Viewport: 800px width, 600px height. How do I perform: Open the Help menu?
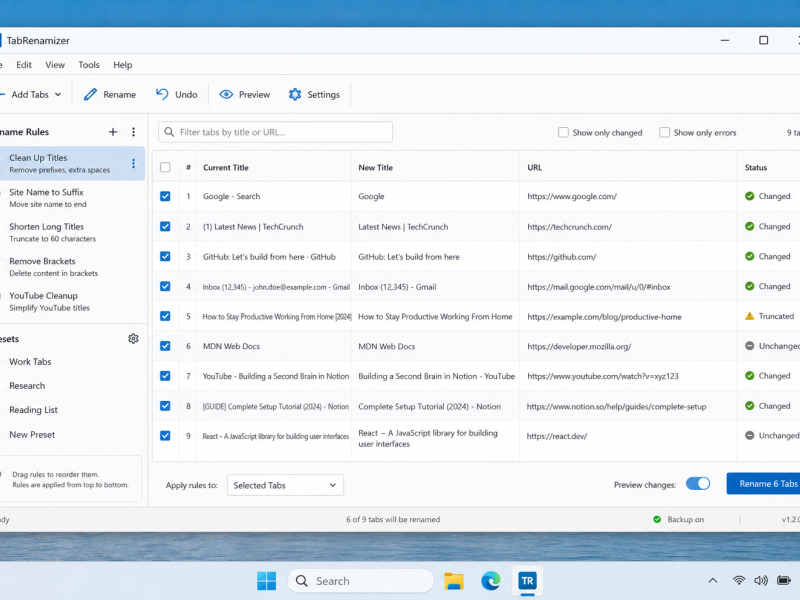point(122,65)
